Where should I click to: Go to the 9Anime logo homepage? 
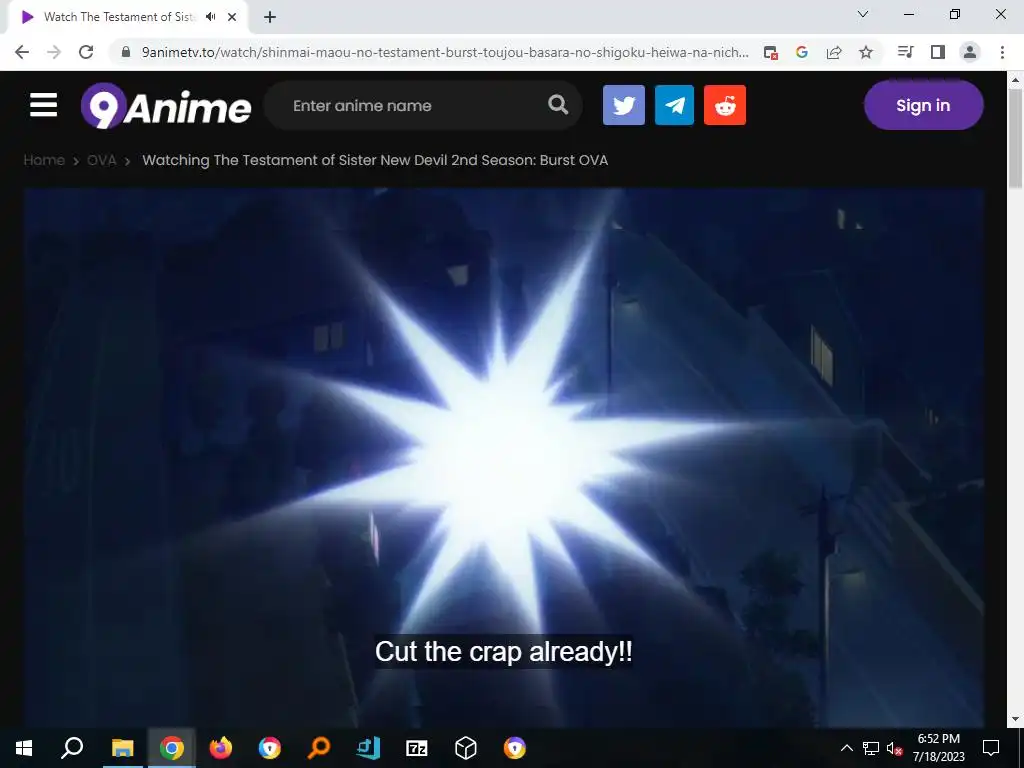166,105
